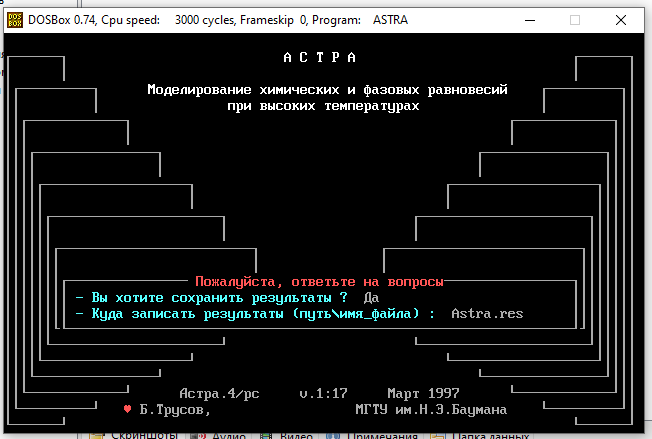Click the DOSBox icon in the title bar

click(15, 20)
